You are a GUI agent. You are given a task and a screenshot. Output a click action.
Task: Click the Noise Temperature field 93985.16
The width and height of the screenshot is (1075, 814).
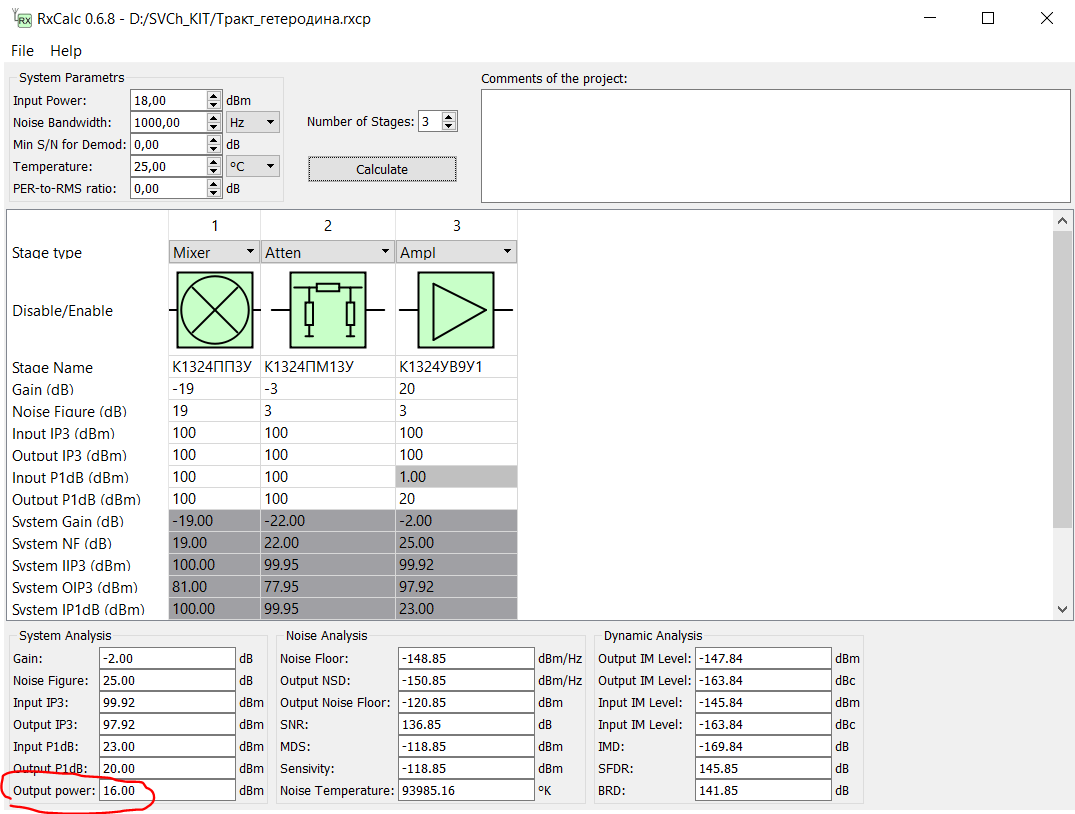click(x=466, y=791)
